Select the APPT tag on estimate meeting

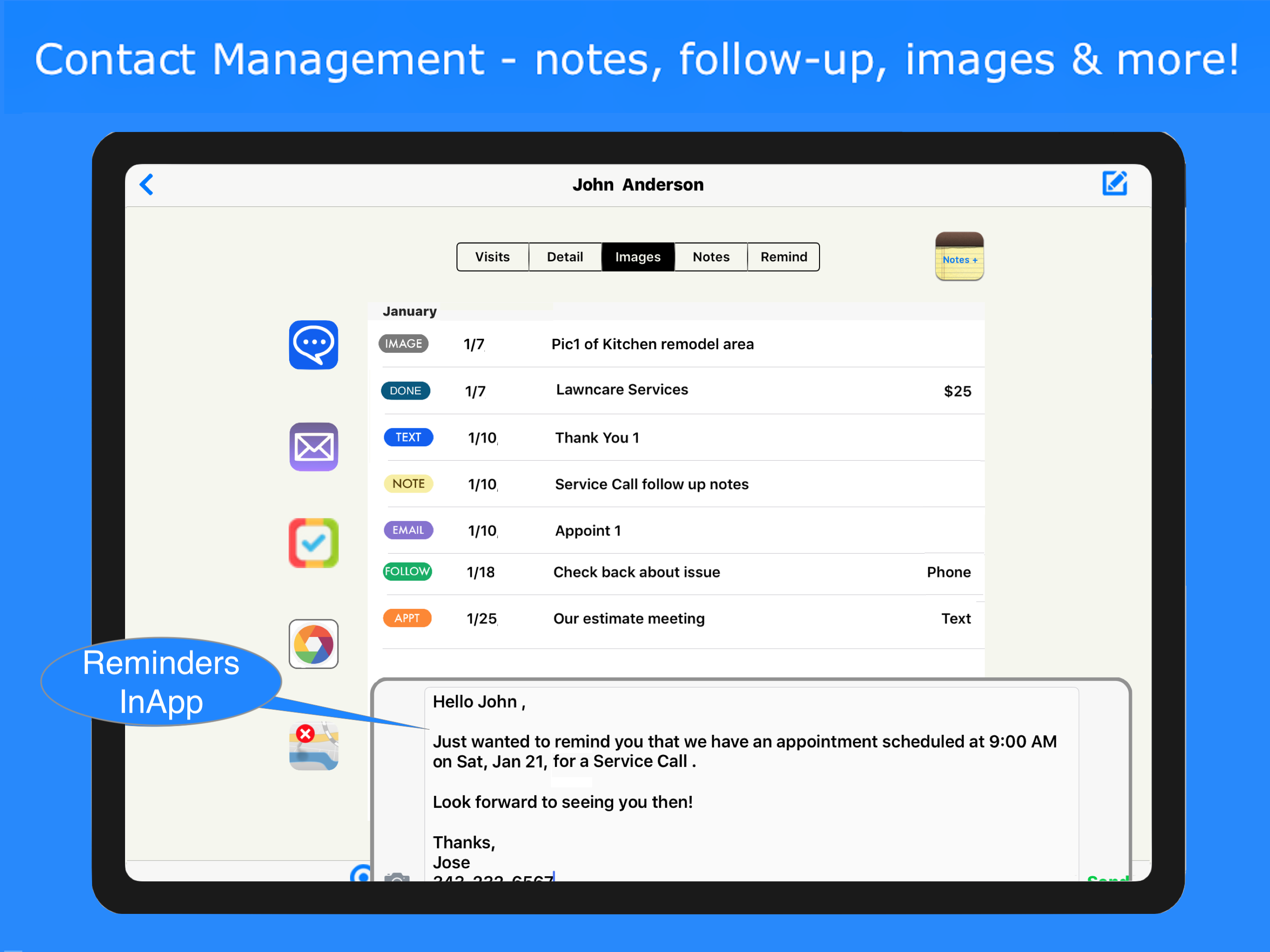click(x=407, y=618)
